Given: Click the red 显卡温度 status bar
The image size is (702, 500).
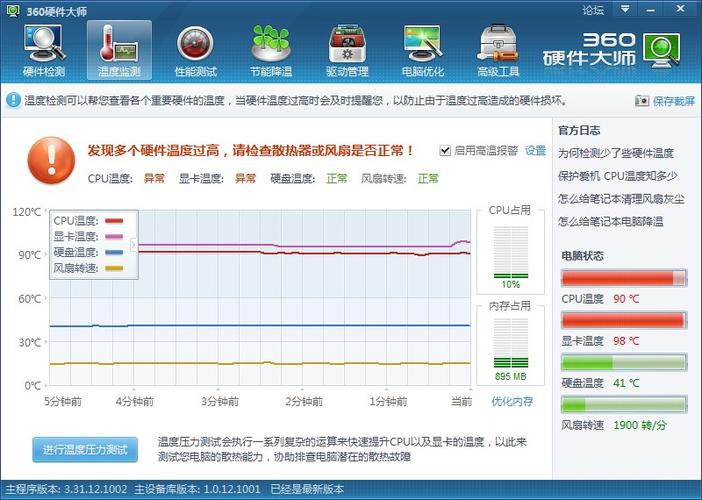Looking at the screenshot, I should click(x=624, y=320).
